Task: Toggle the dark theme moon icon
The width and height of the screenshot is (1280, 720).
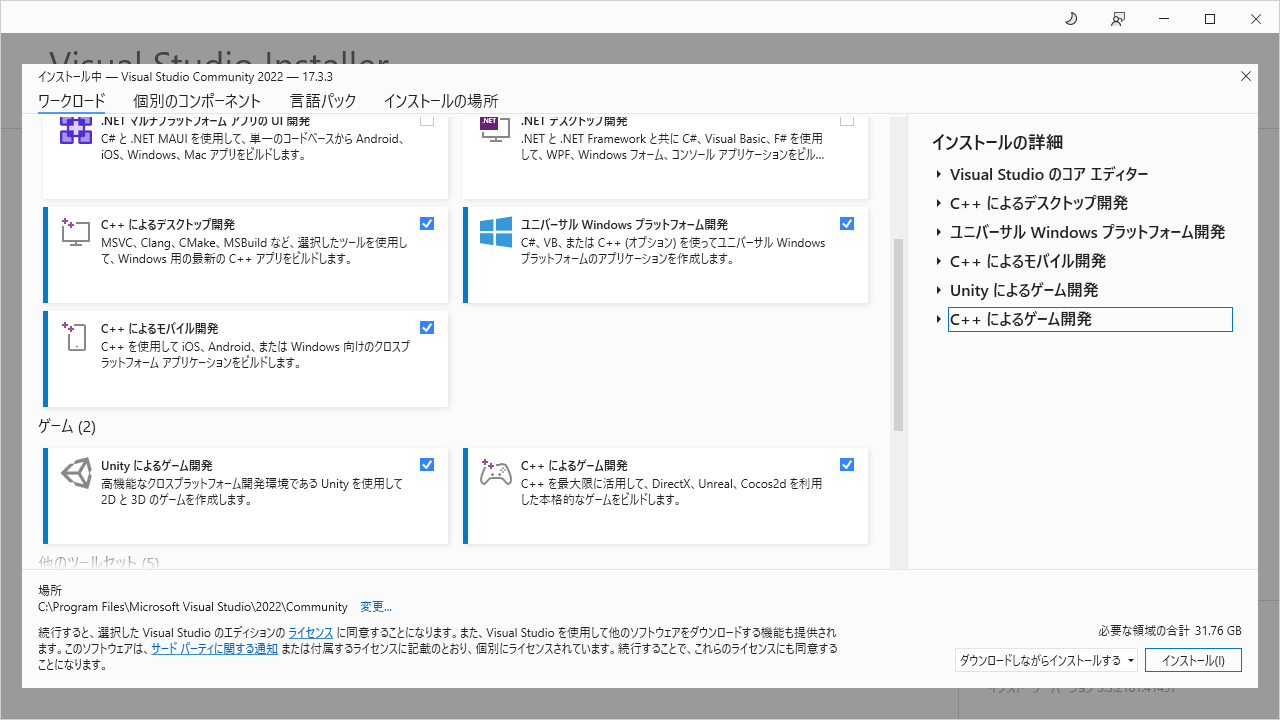Action: (1071, 19)
